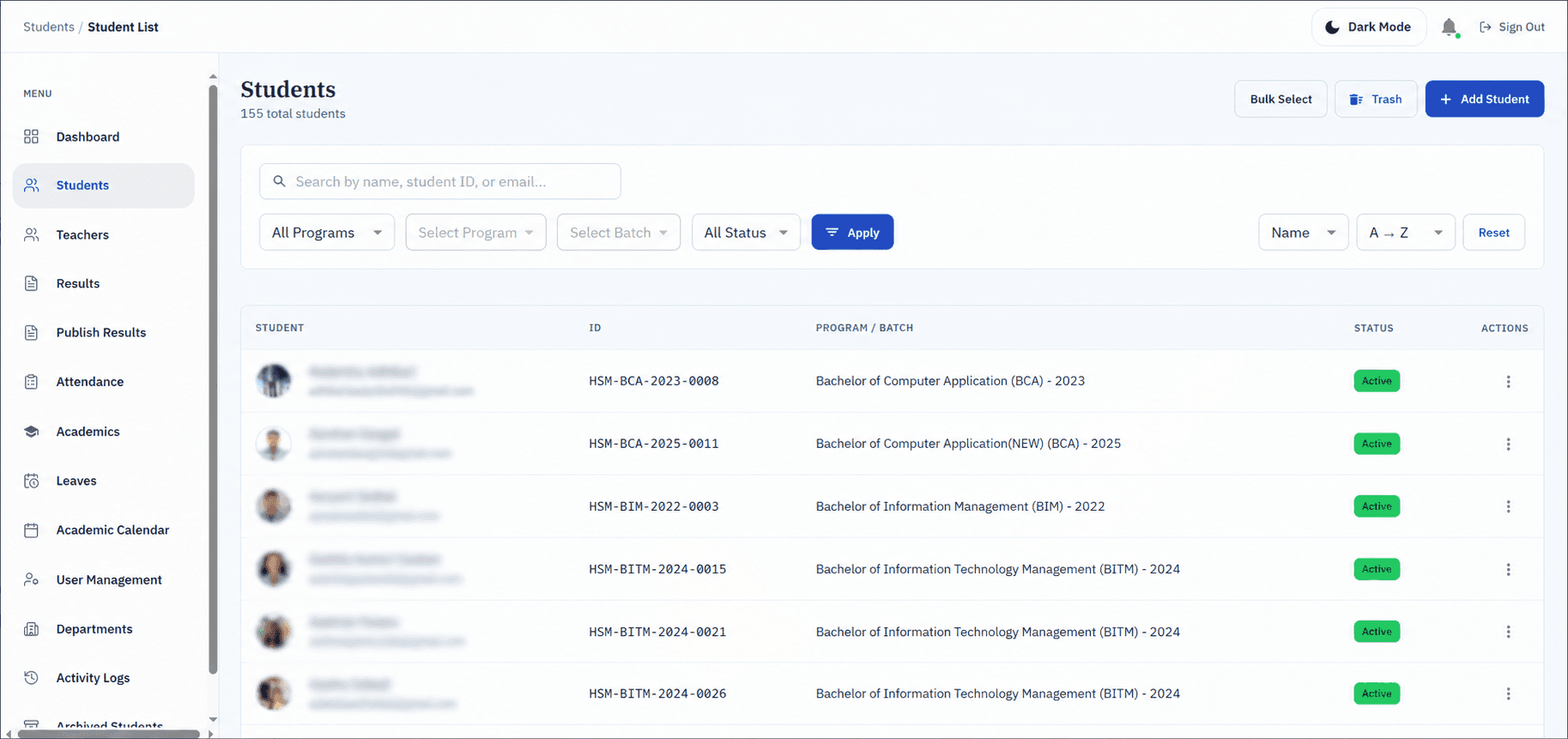Image resolution: width=1568 pixels, height=739 pixels.
Task: Click the Add Student button
Action: (x=1485, y=99)
